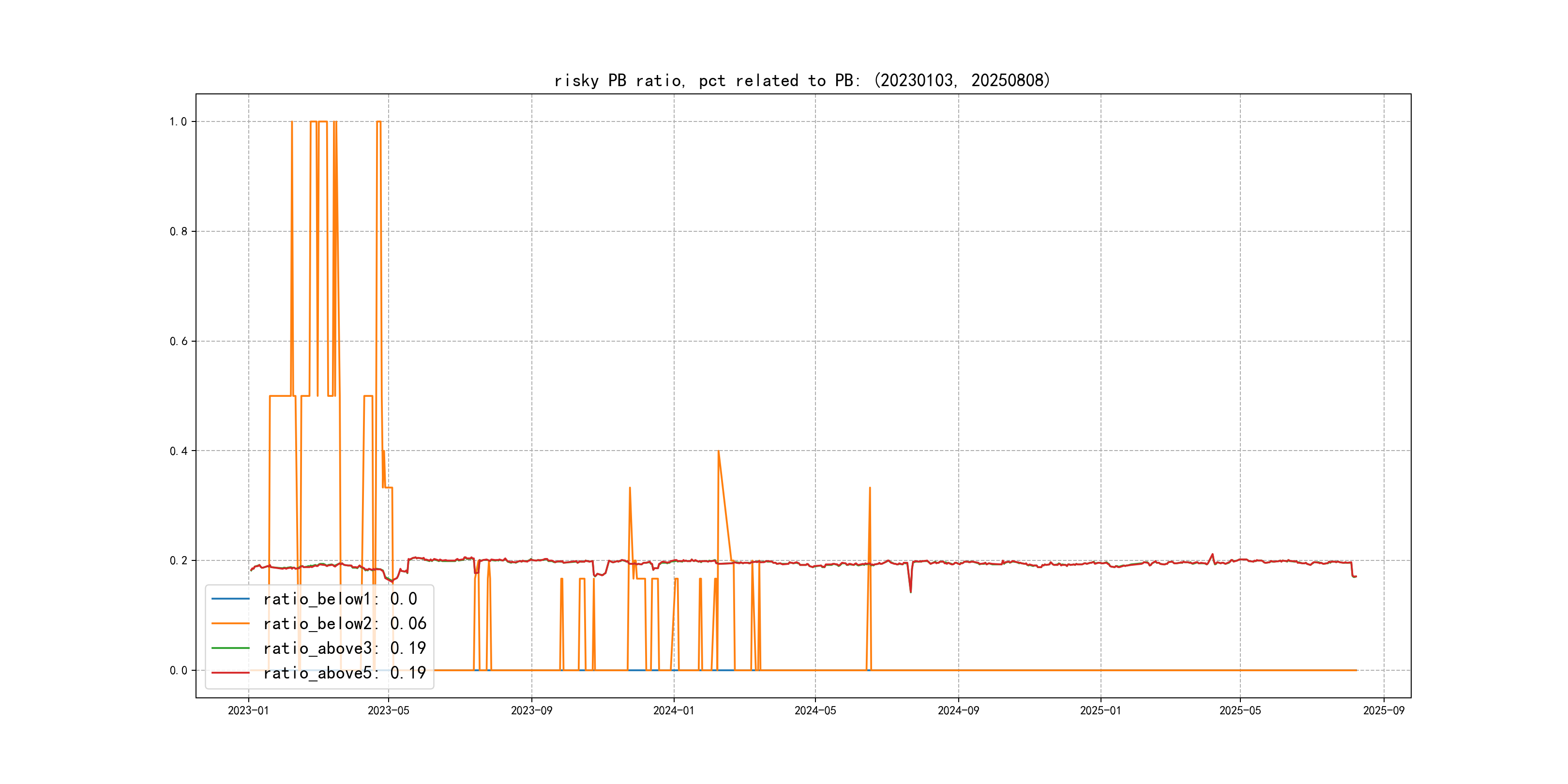Select the 'ratio_above3: 0.19' legend label
The image size is (1568, 784).
point(345,648)
